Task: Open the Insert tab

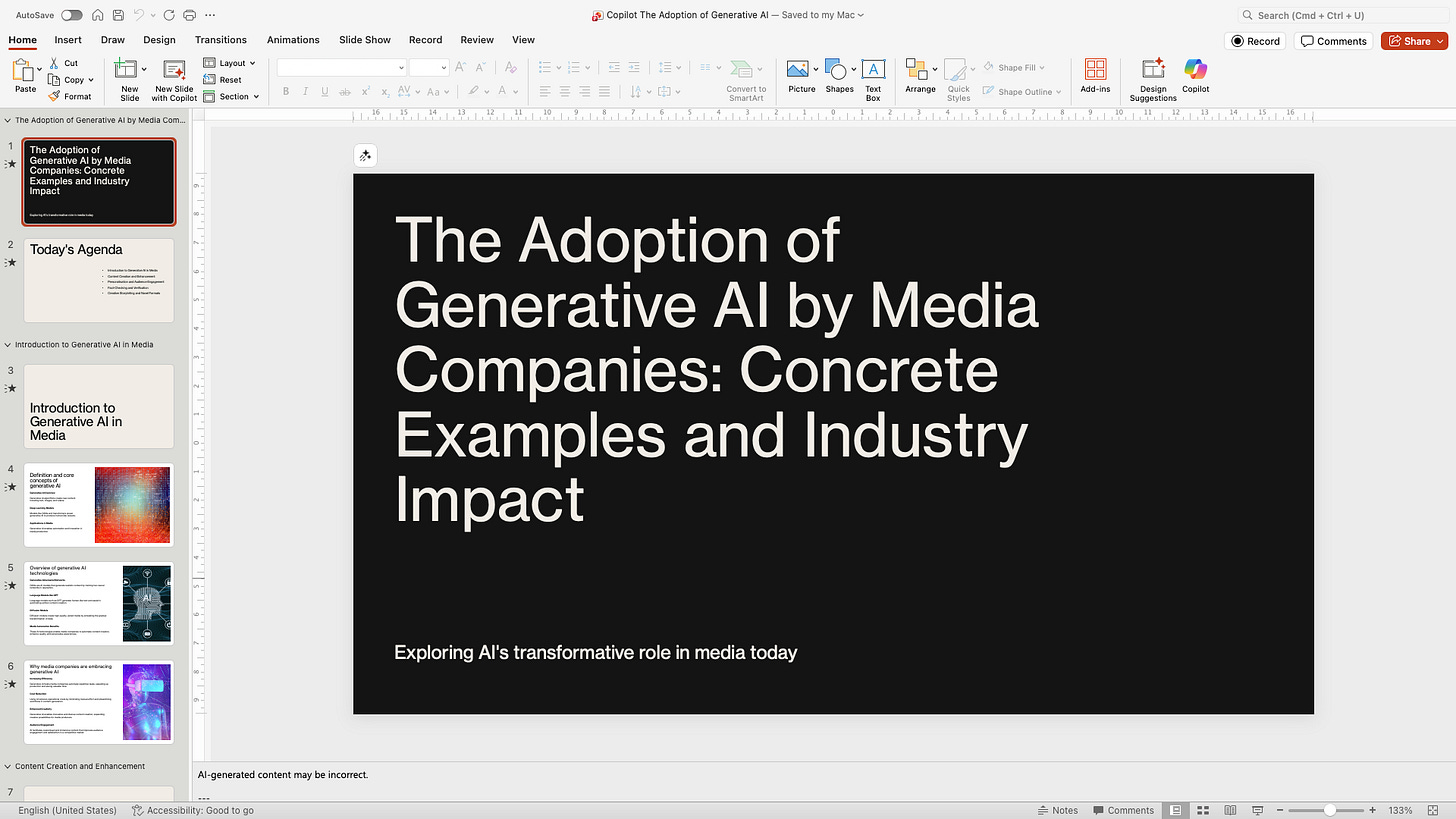Action: pyautogui.click(x=68, y=40)
